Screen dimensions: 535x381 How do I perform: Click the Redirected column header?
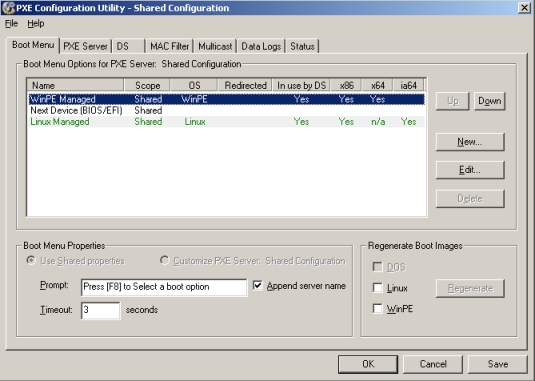pyautogui.click(x=245, y=85)
